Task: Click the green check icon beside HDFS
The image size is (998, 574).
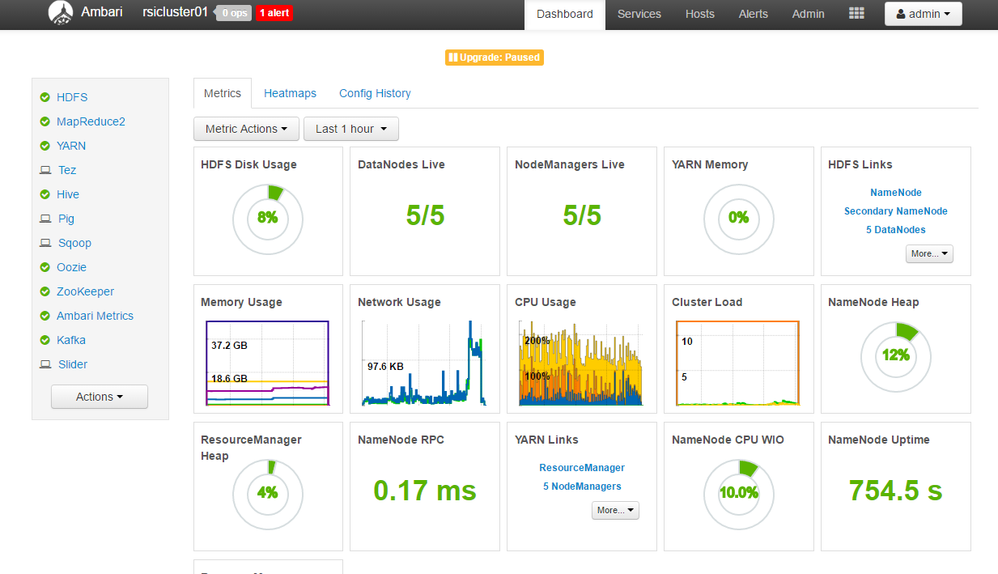Action: (x=45, y=97)
